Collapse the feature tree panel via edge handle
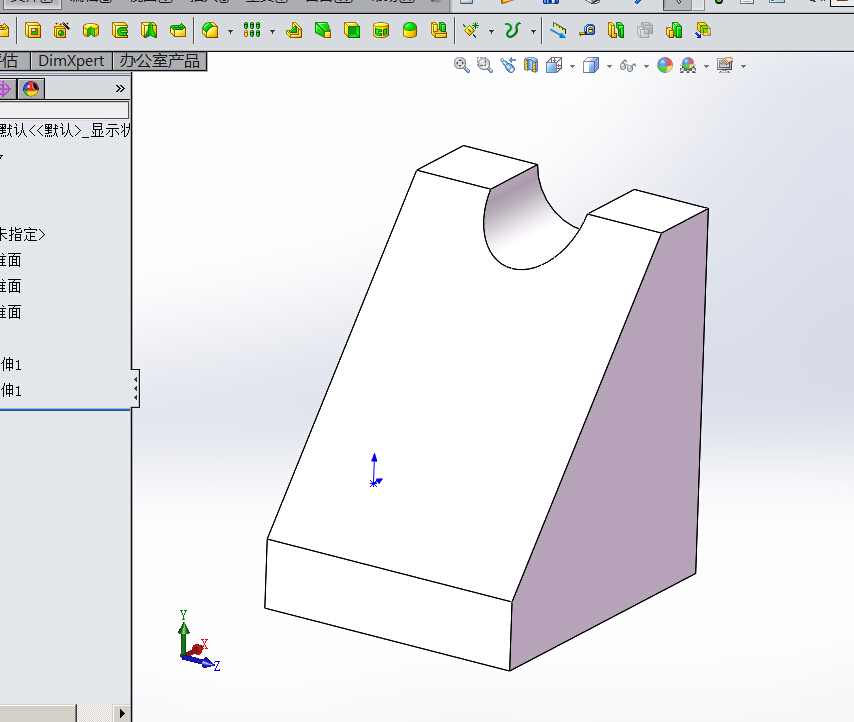 coord(136,388)
